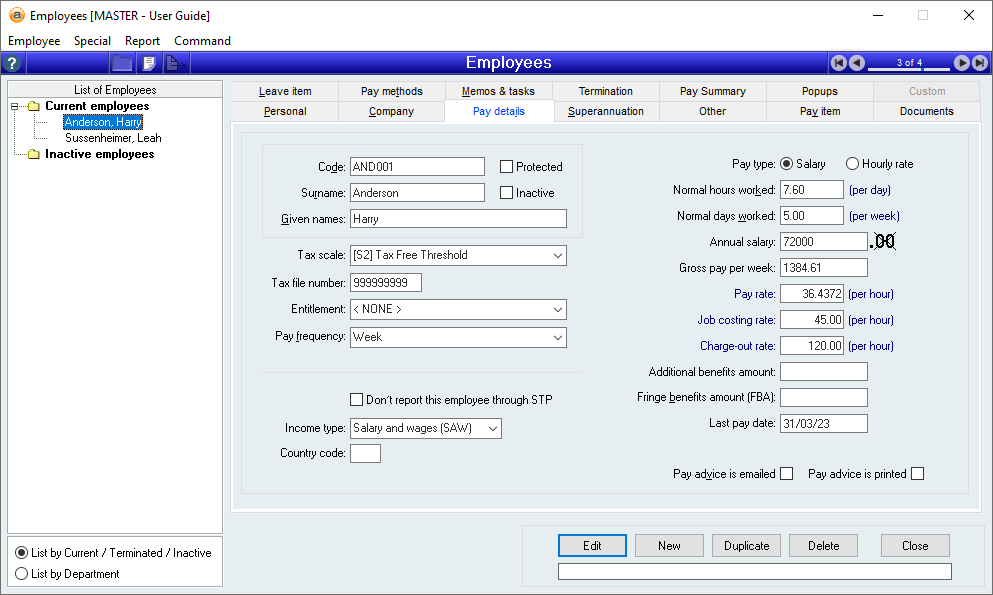Jump to the first employee record
This screenshot has width=993, height=595.
pyautogui.click(x=839, y=63)
